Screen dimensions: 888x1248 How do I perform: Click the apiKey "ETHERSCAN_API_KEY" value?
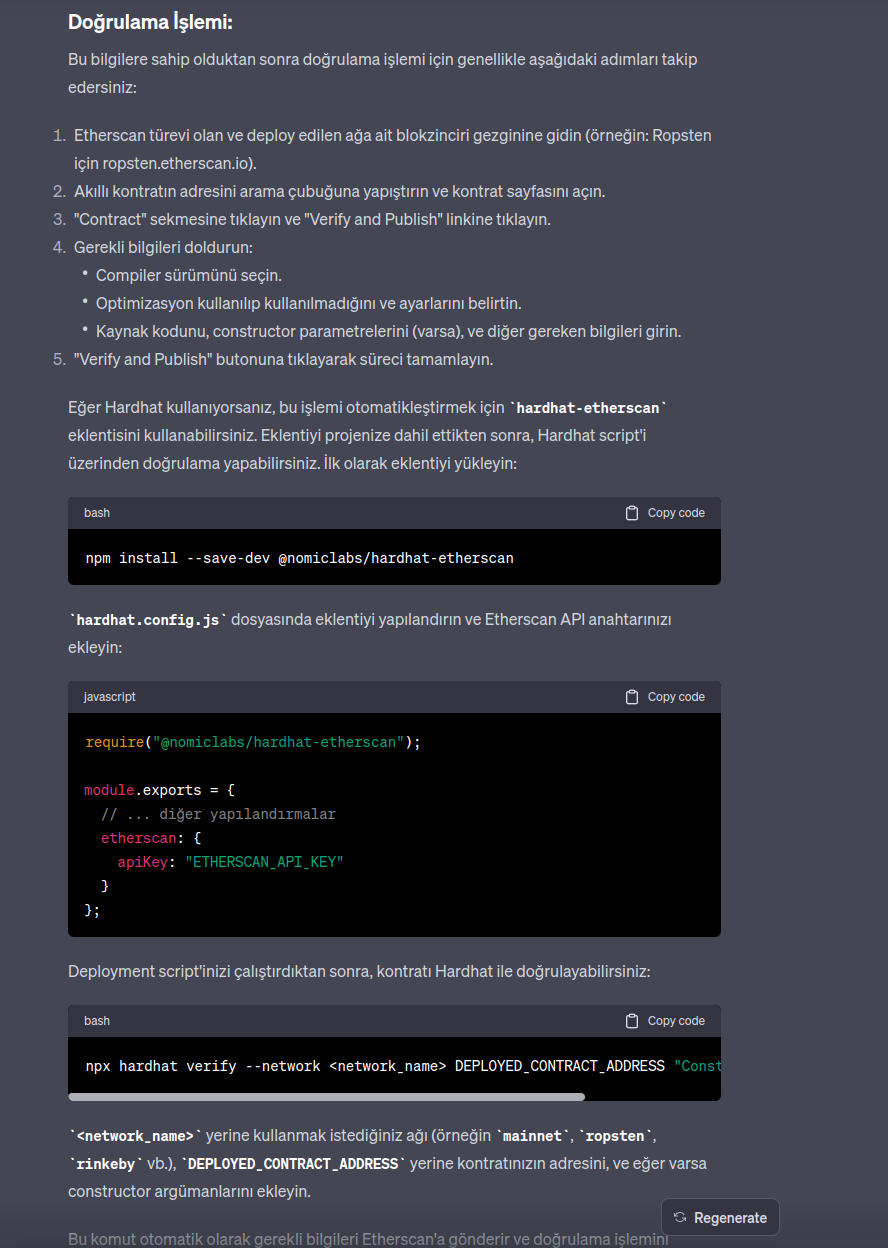click(264, 862)
